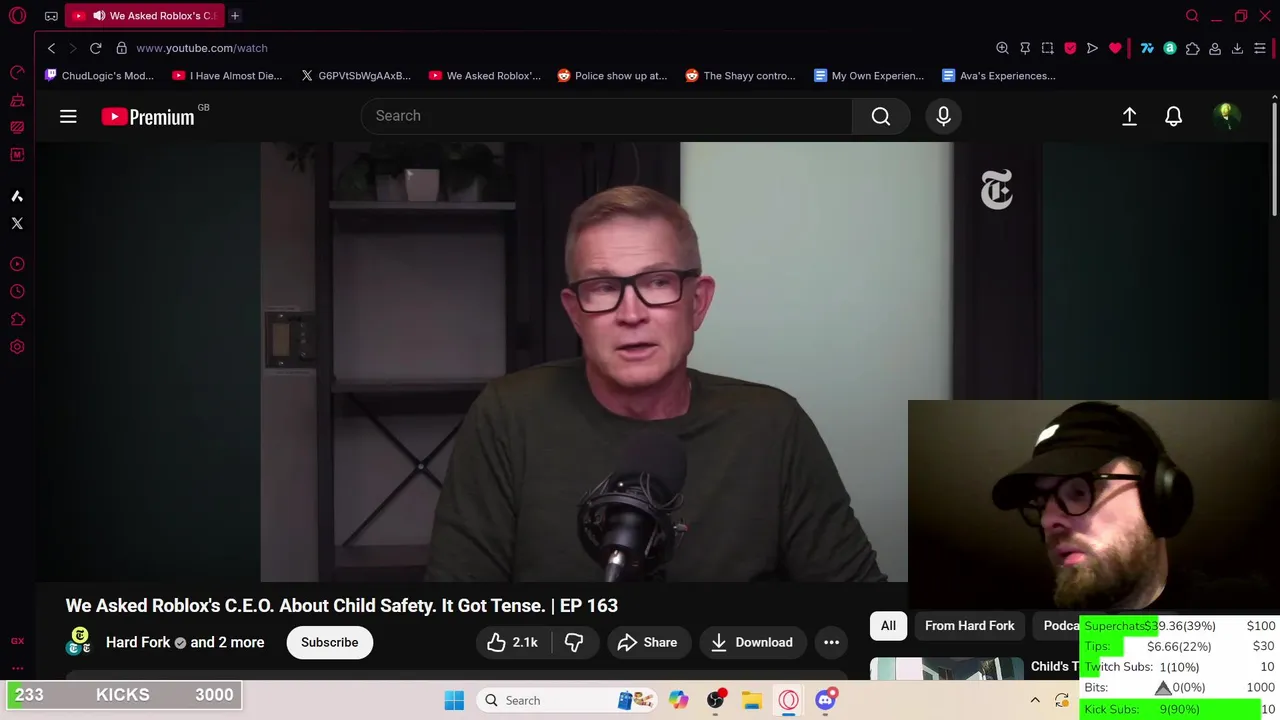Open the YouTube guide hamburger menu

click(x=68, y=117)
